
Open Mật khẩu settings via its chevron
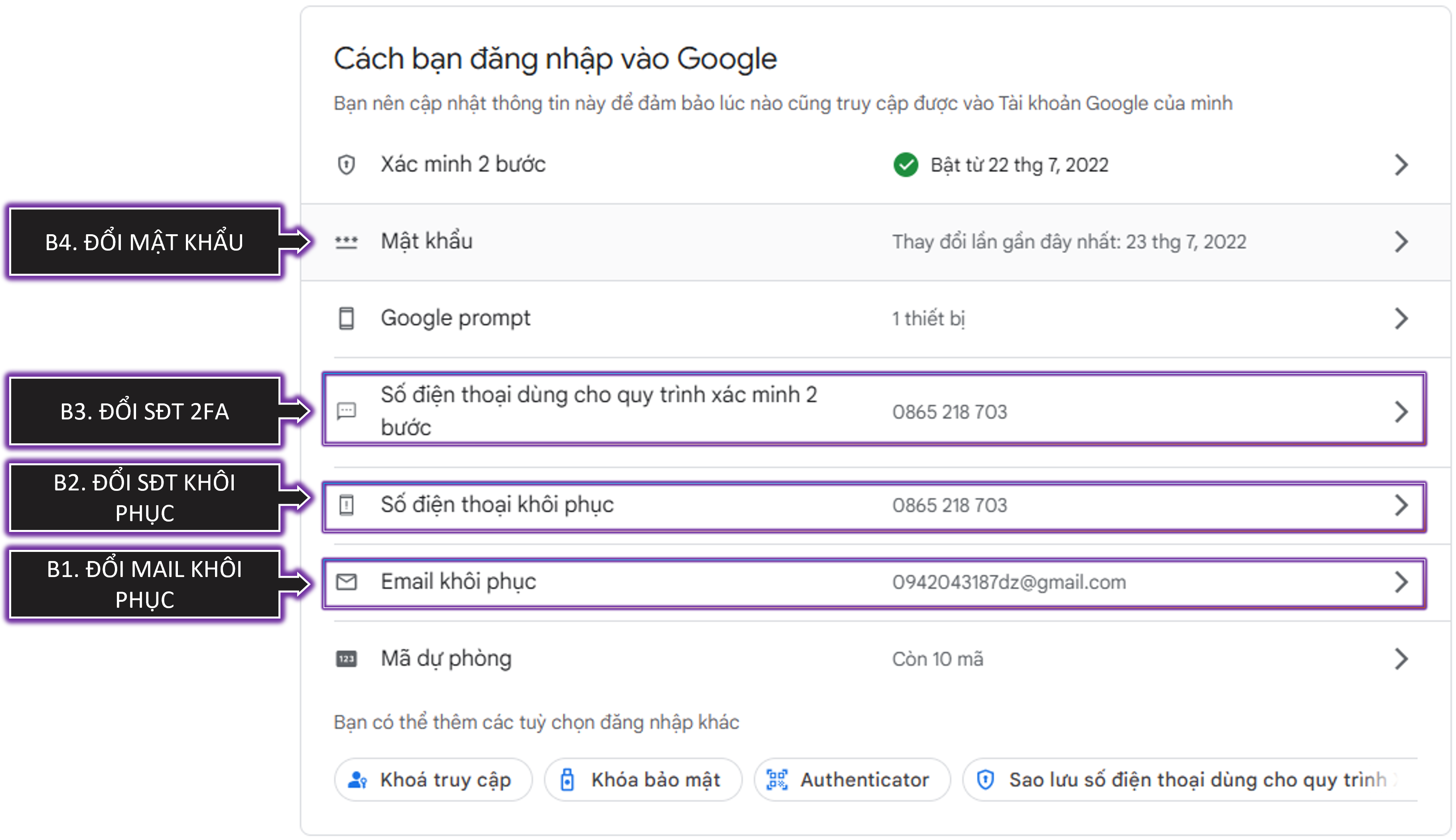(x=1401, y=242)
